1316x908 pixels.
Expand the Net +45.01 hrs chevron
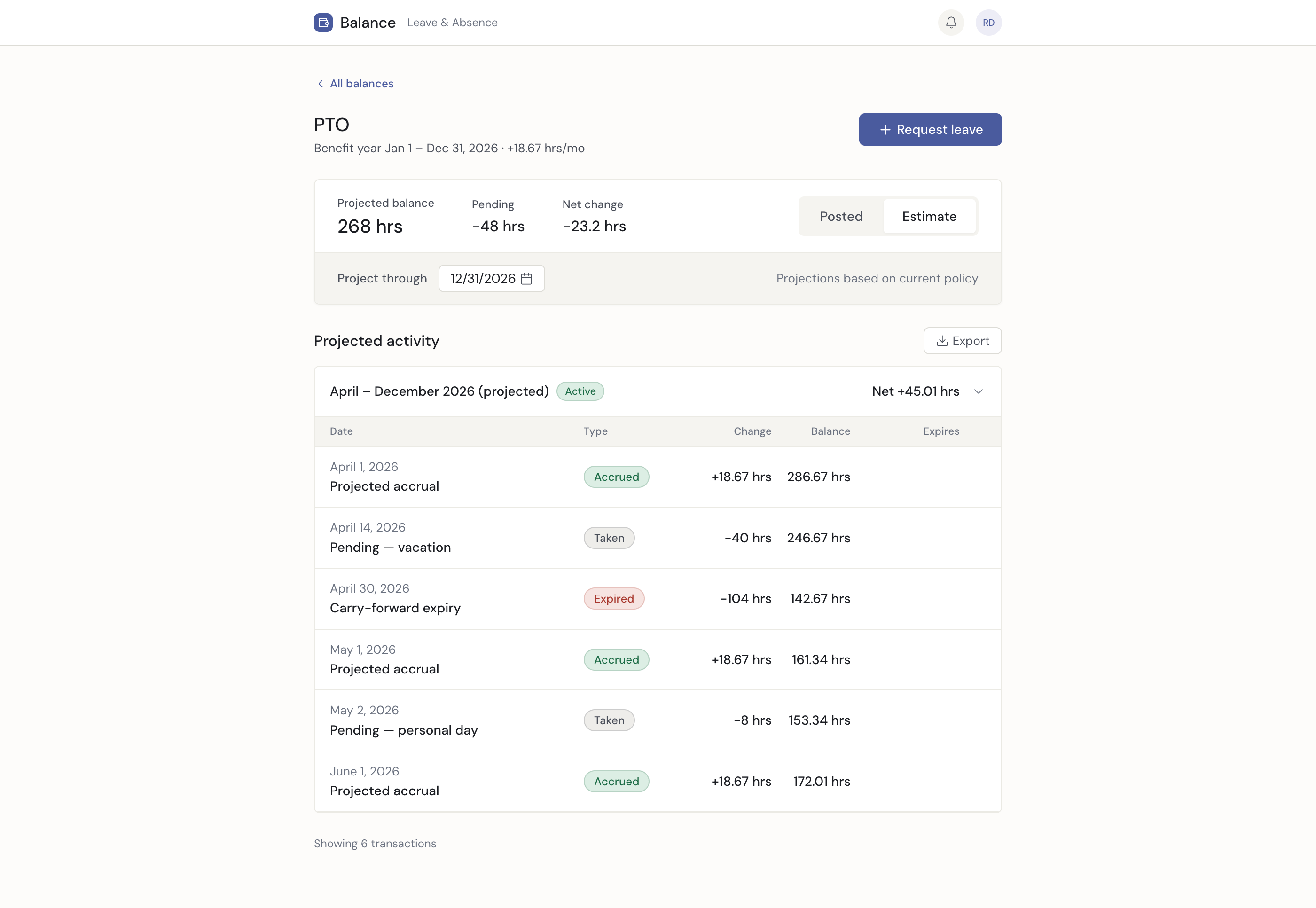[x=979, y=391]
